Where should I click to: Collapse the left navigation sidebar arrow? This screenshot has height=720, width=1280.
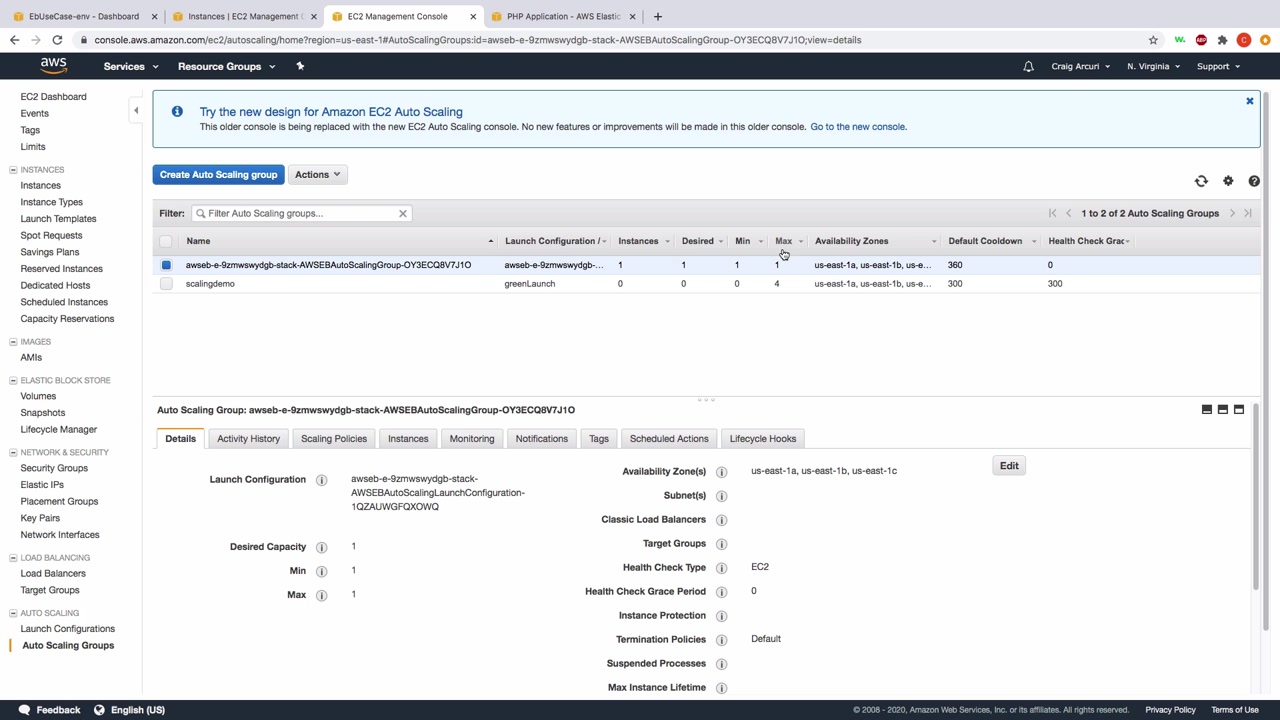pyautogui.click(x=136, y=110)
